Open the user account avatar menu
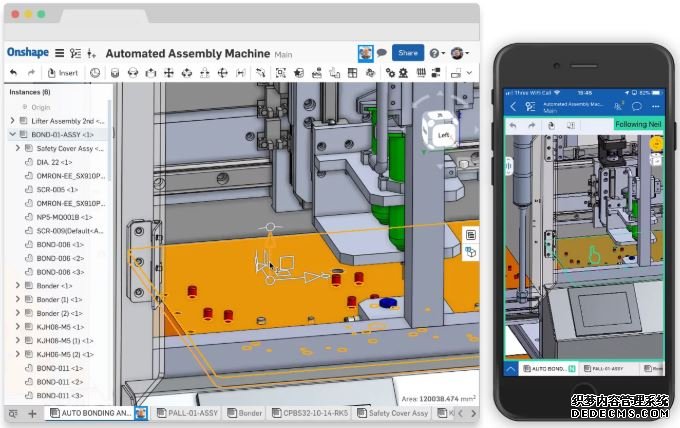 click(x=459, y=53)
